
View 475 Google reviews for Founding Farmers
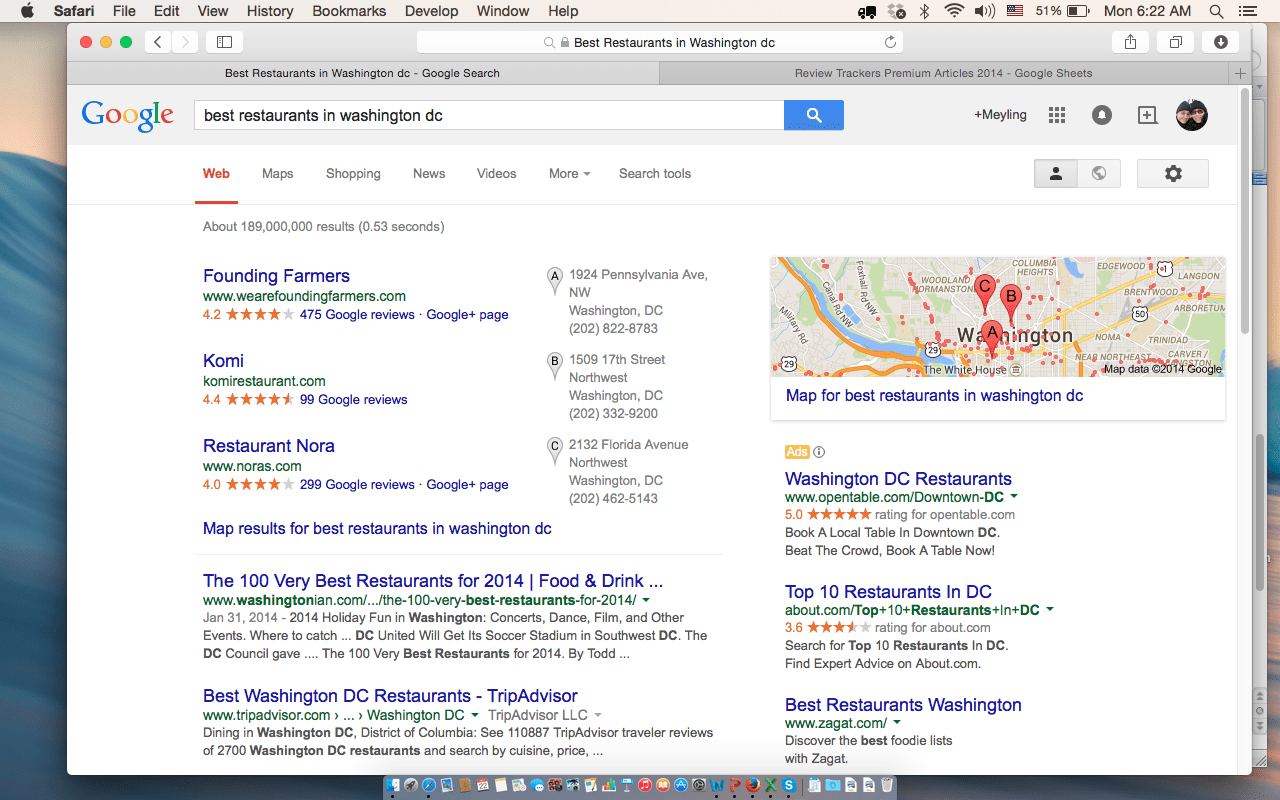357,314
